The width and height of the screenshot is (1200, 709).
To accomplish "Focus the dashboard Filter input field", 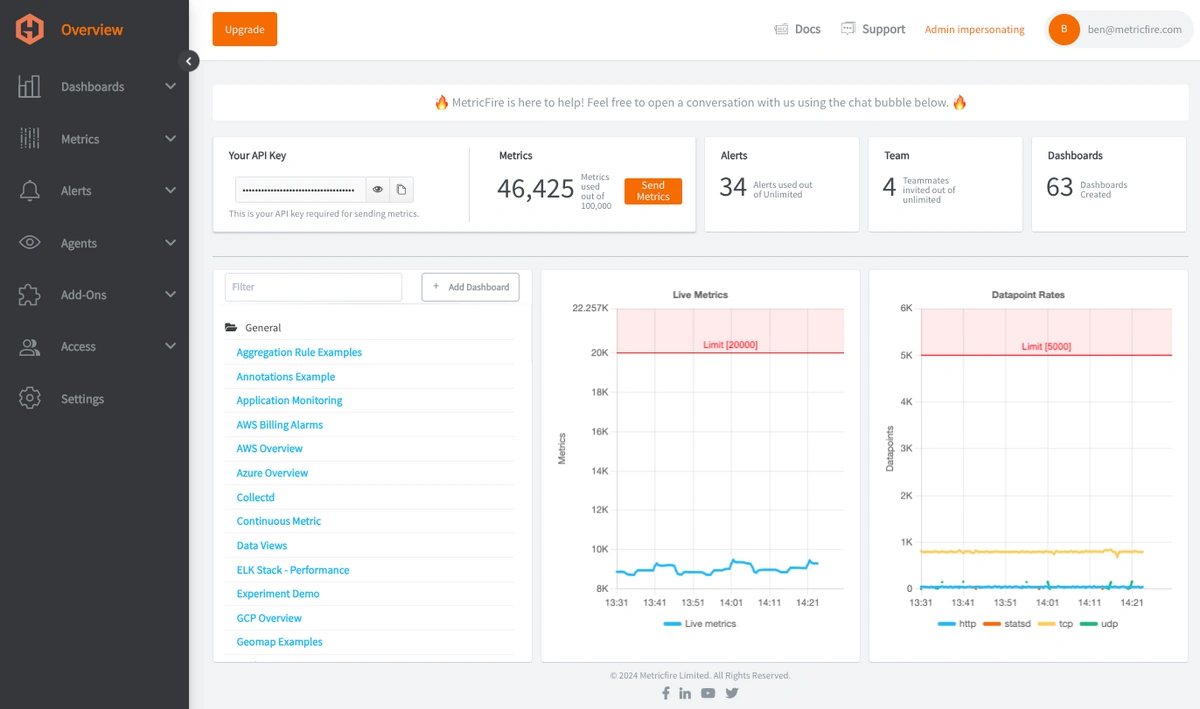I will tap(313, 287).
